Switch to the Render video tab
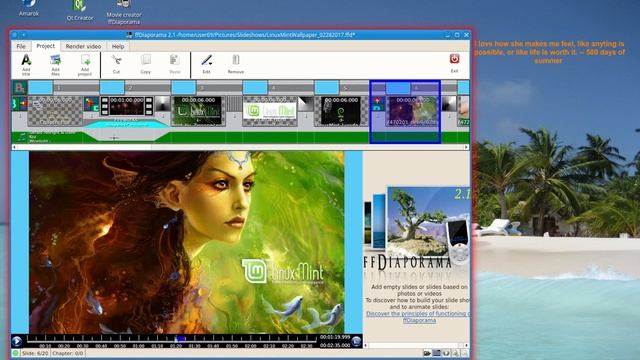 (83, 46)
